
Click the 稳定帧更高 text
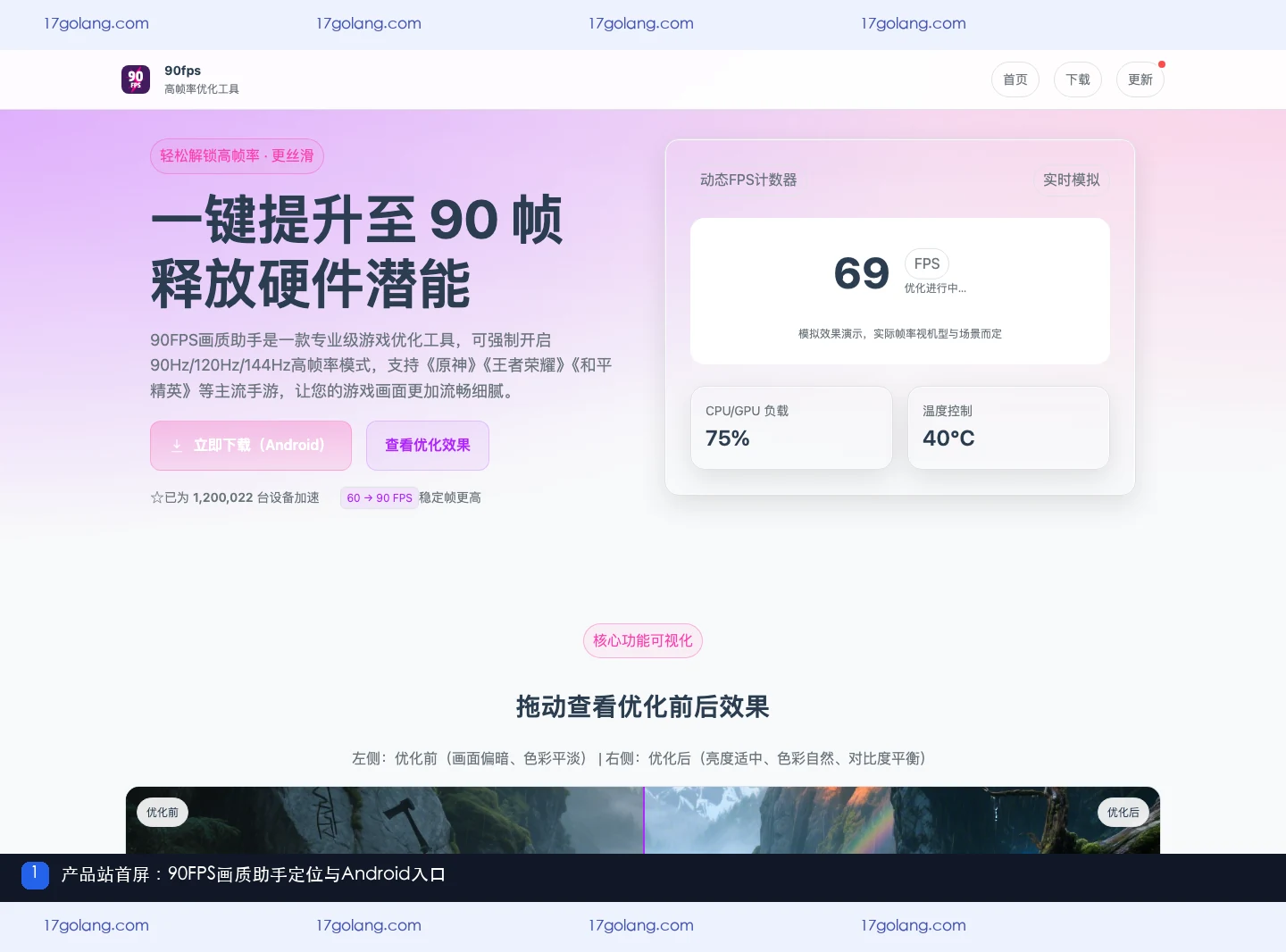(x=450, y=497)
